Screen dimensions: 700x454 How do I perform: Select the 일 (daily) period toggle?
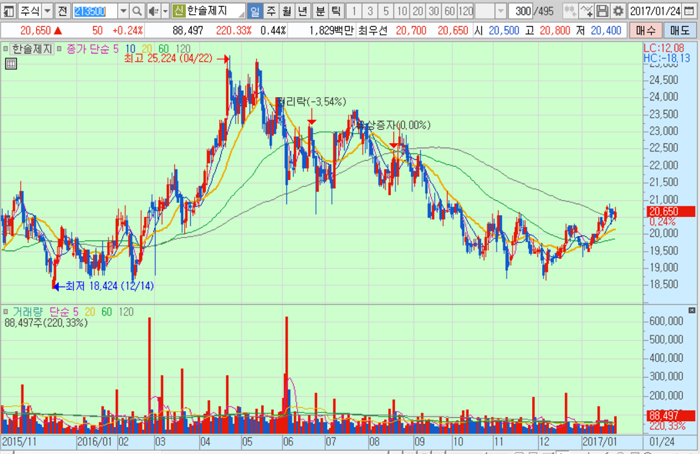pyautogui.click(x=255, y=11)
